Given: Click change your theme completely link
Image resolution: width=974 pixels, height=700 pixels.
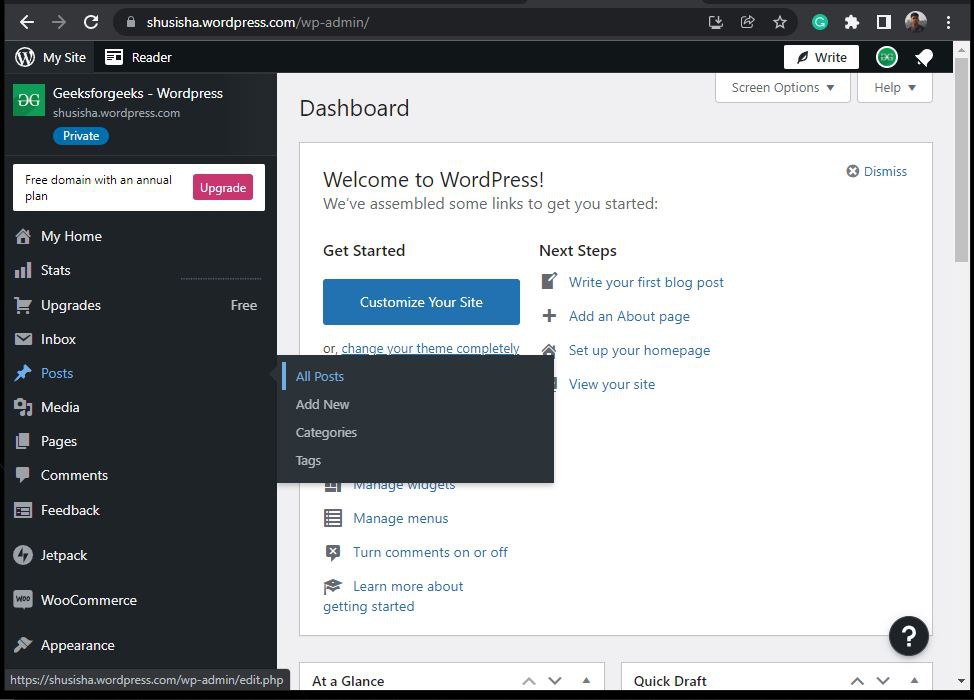Looking at the screenshot, I should pos(430,348).
